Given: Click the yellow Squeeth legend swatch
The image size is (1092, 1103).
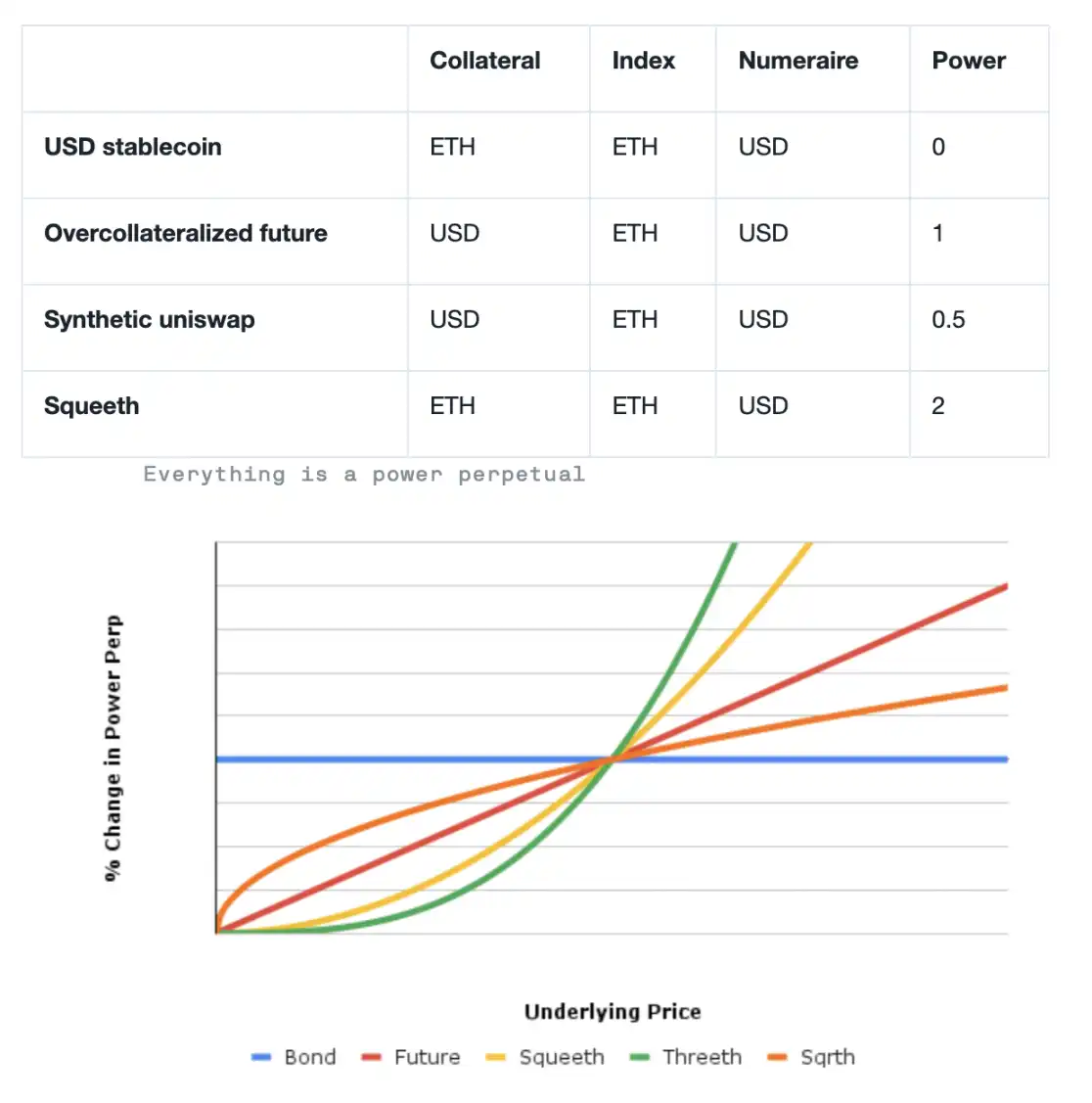Looking at the screenshot, I should click(496, 1057).
